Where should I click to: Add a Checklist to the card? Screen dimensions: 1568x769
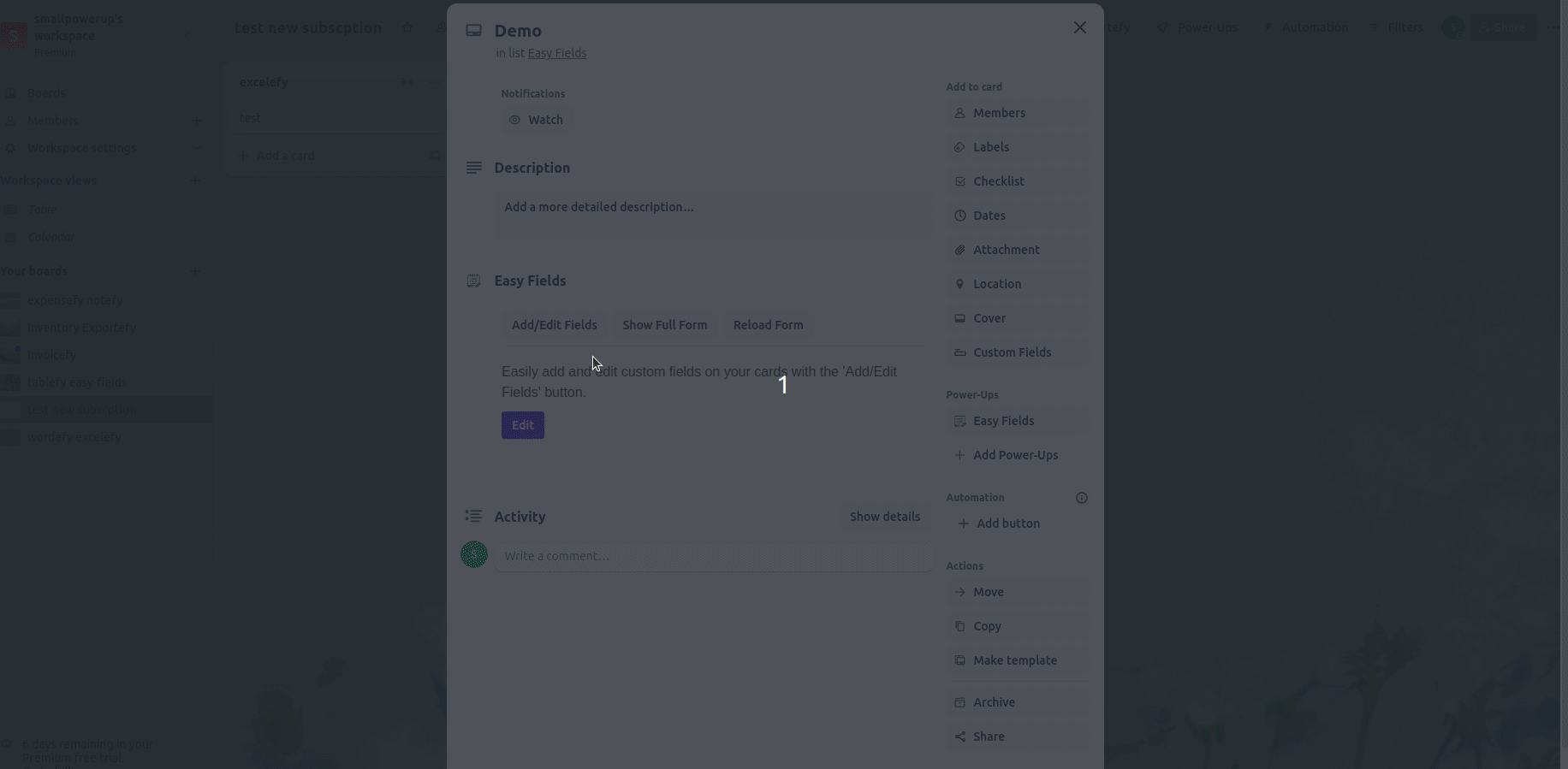click(998, 181)
